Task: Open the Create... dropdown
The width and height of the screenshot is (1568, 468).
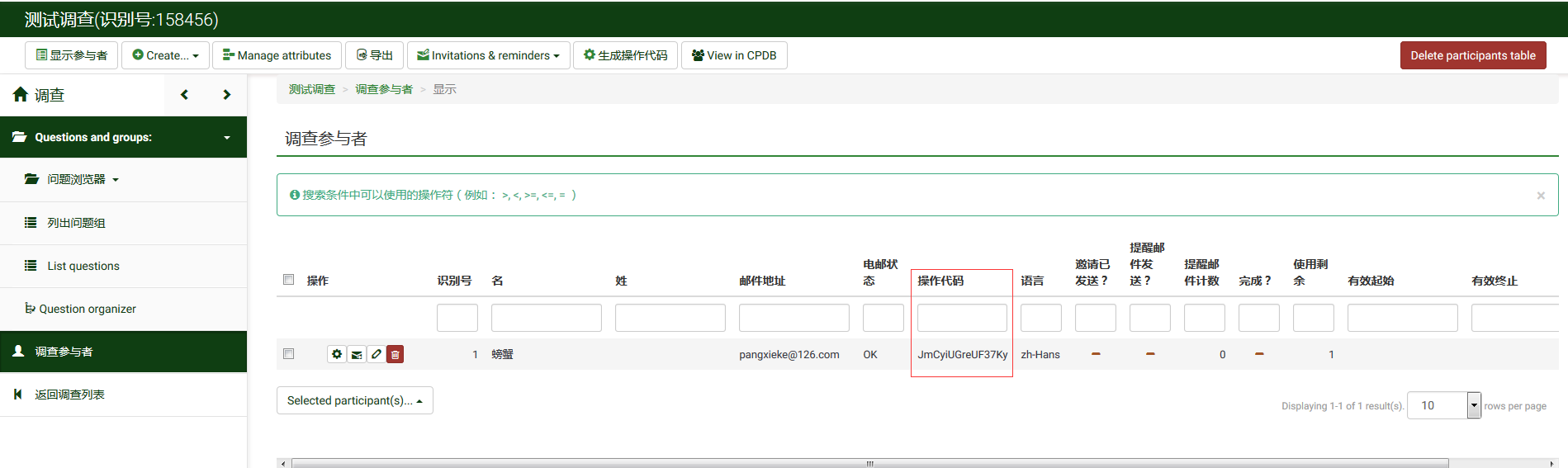Action: point(165,55)
